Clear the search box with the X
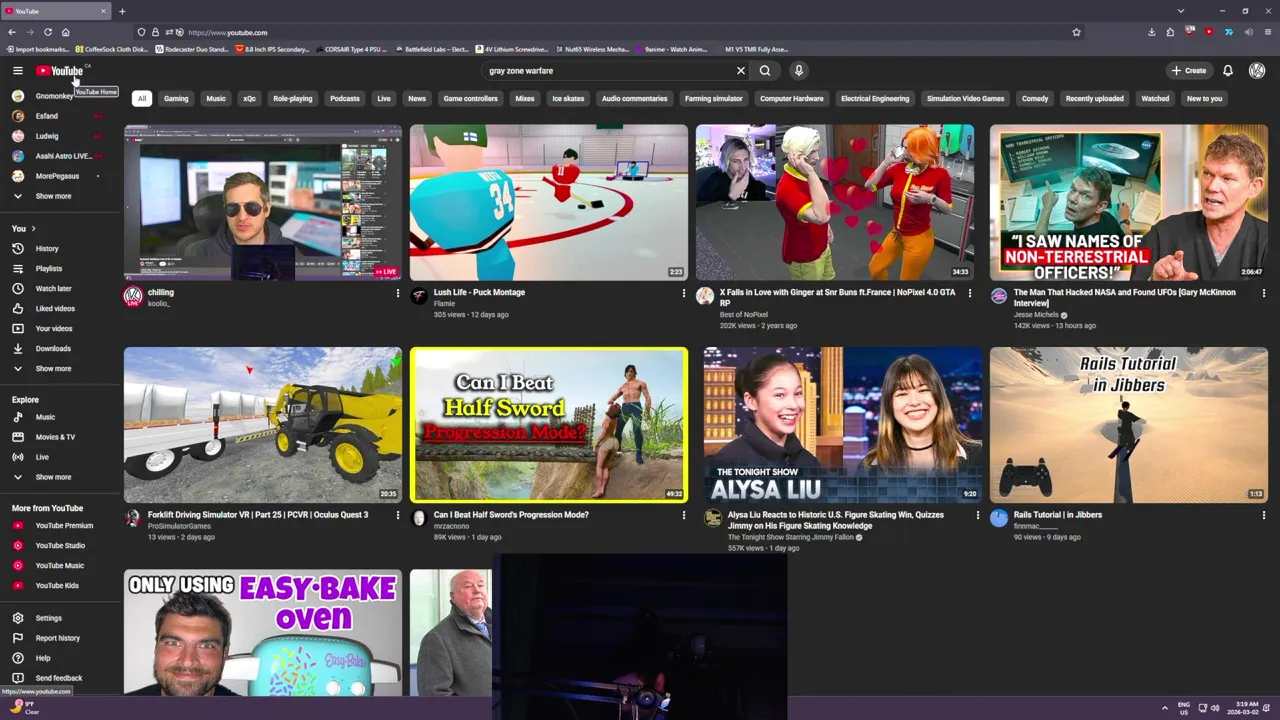The image size is (1280, 720). 741,71
